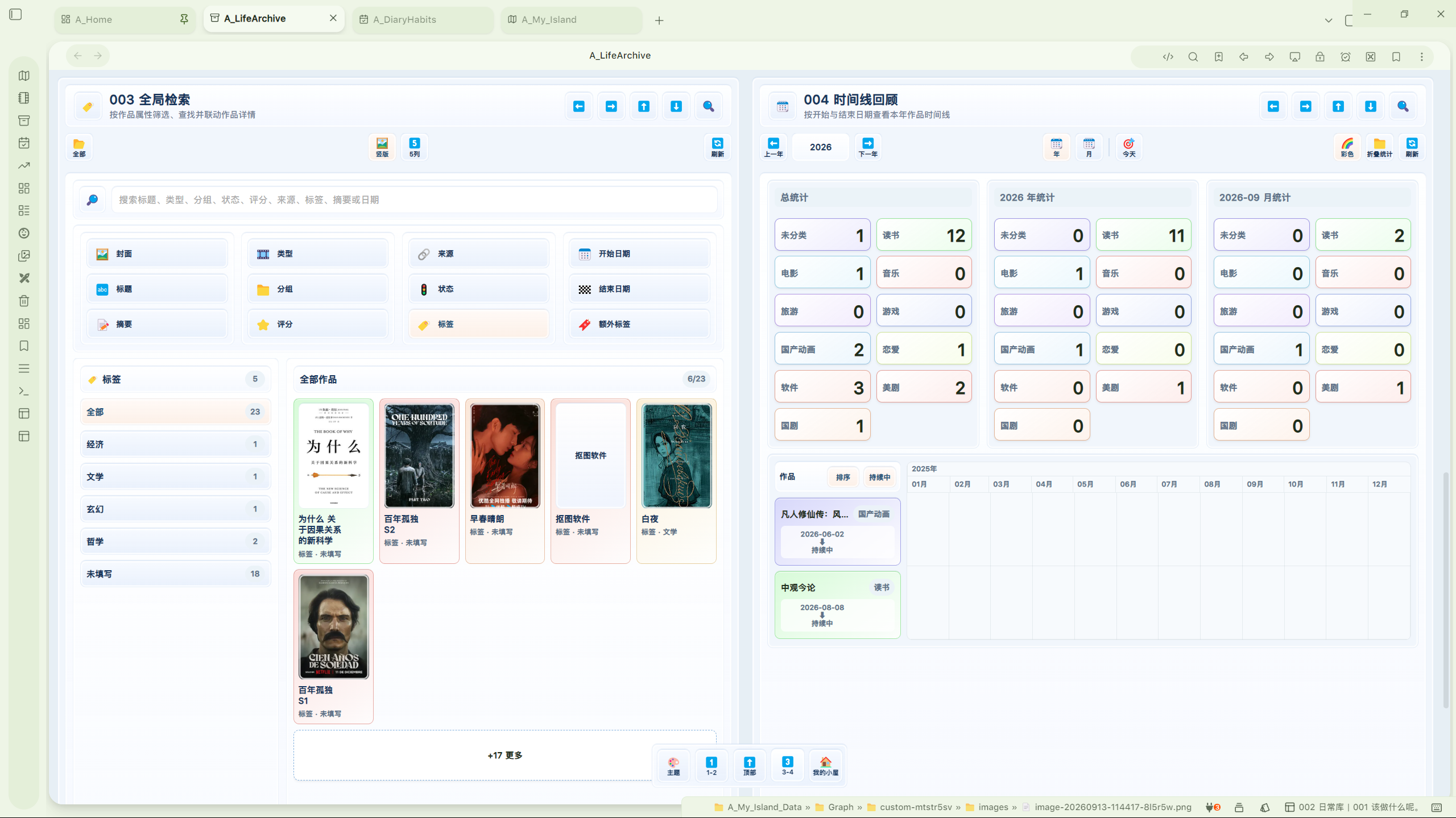Switch to the A_My_Island tab
Screen dimensions: 1456x818
pos(572,19)
